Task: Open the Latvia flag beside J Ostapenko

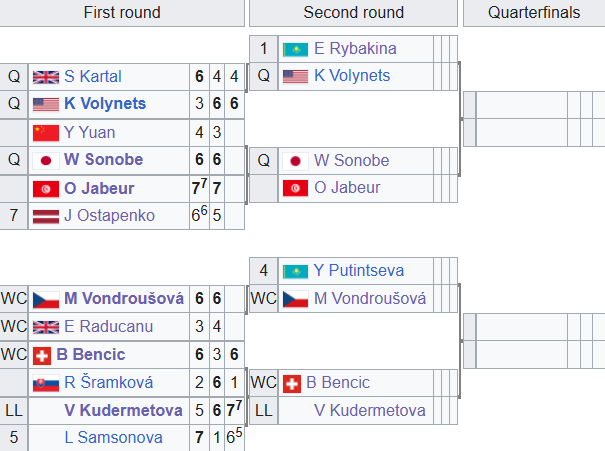Action: coord(46,216)
